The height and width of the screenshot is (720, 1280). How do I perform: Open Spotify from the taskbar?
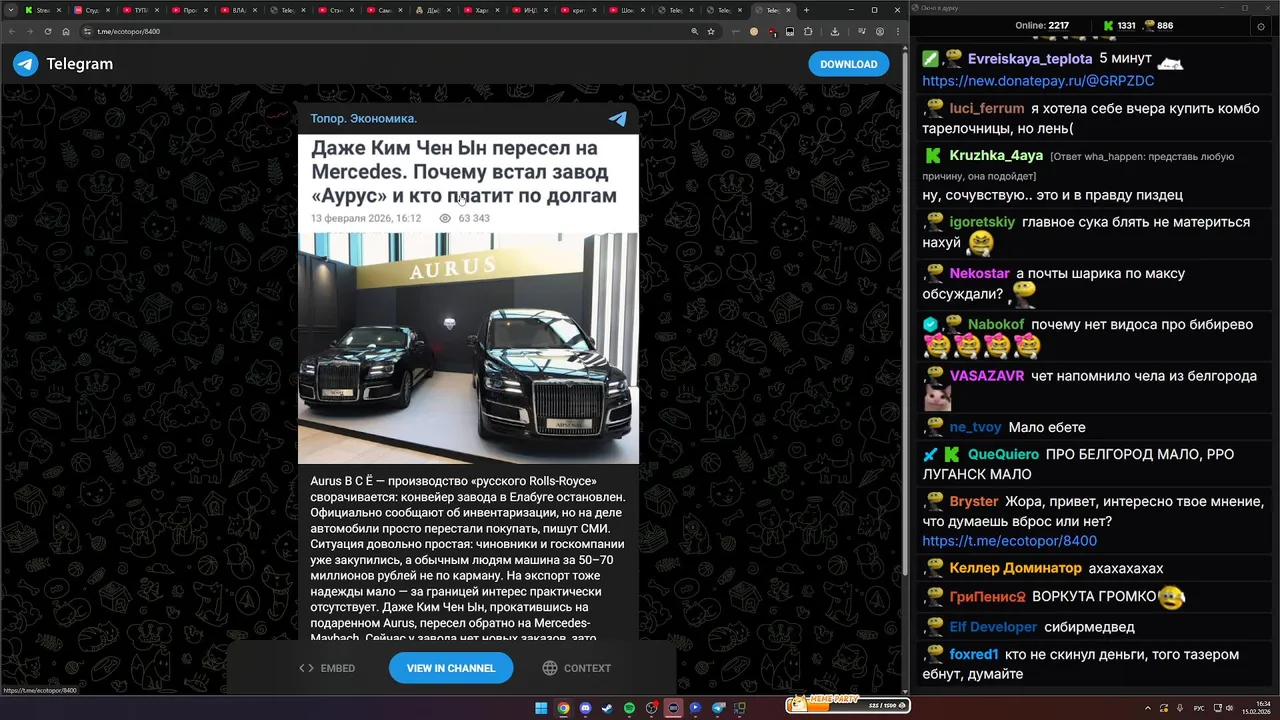(x=629, y=708)
